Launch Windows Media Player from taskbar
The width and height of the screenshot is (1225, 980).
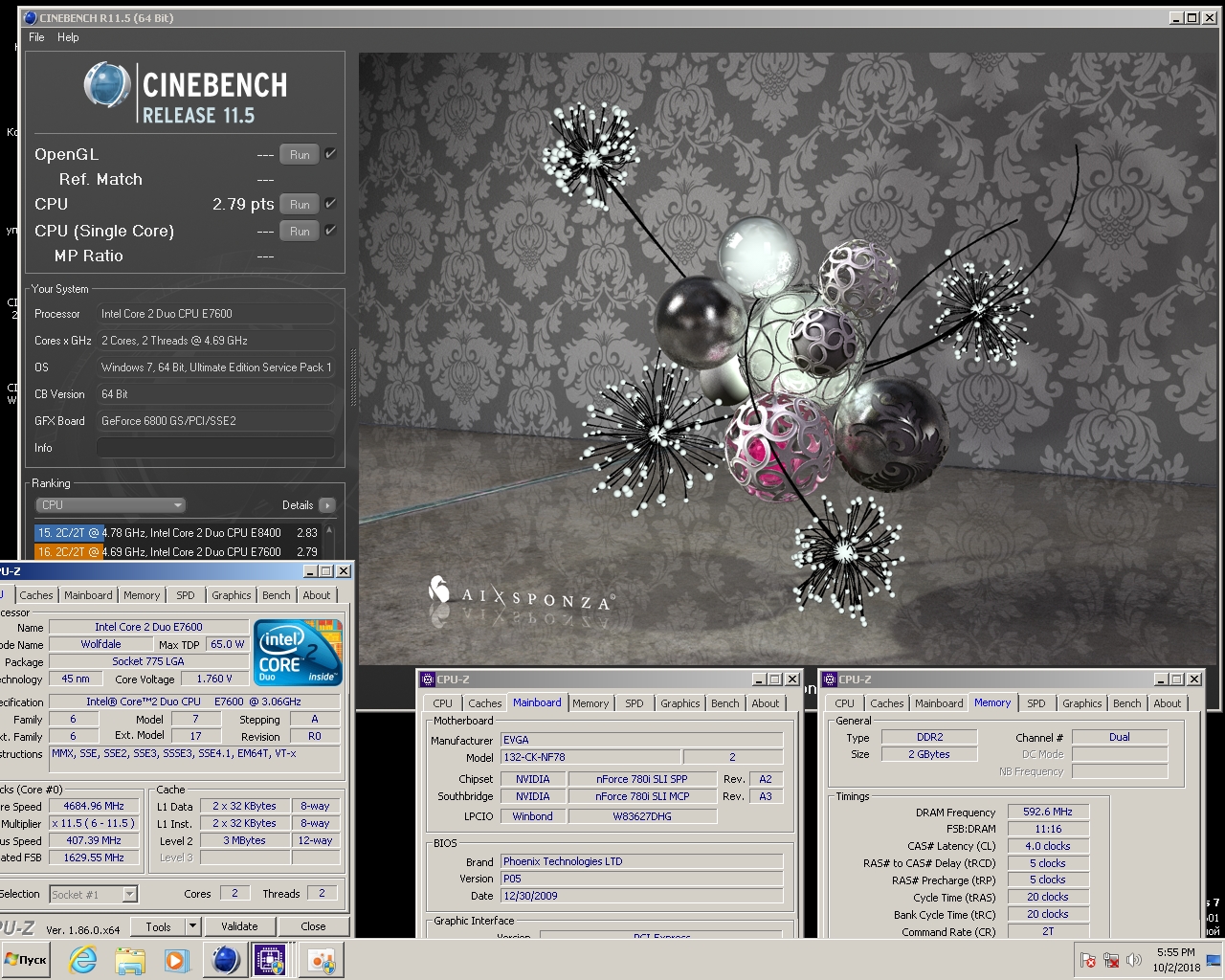(176, 960)
